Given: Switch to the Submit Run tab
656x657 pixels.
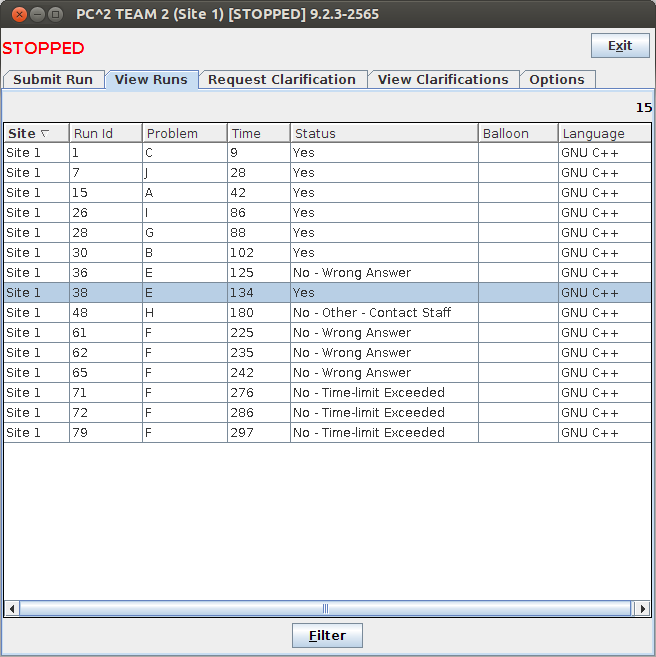Looking at the screenshot, I should 53,80.
